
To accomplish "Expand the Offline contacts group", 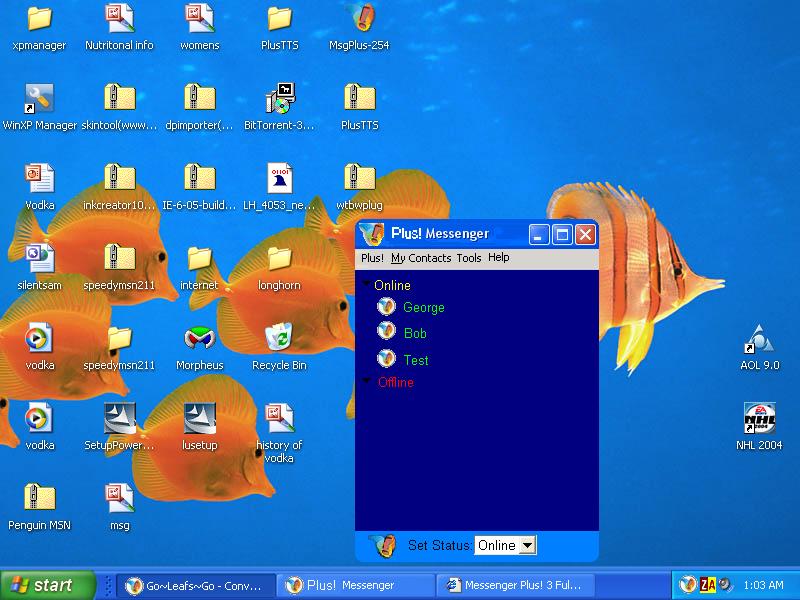I will [x=366, y=381].
